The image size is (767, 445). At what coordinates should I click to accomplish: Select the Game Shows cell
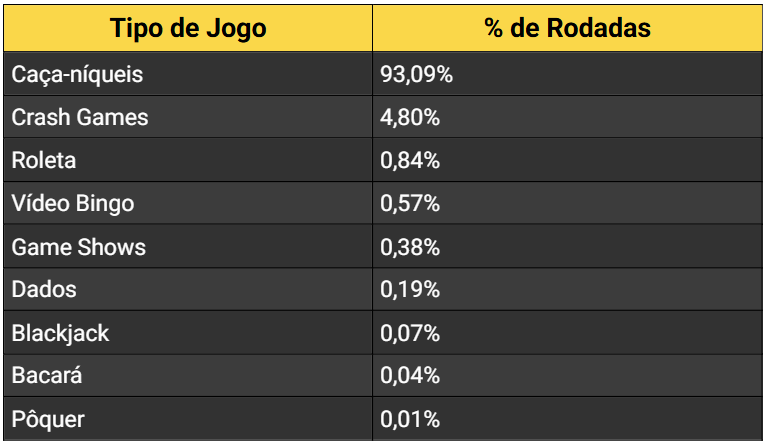[79, 247]
